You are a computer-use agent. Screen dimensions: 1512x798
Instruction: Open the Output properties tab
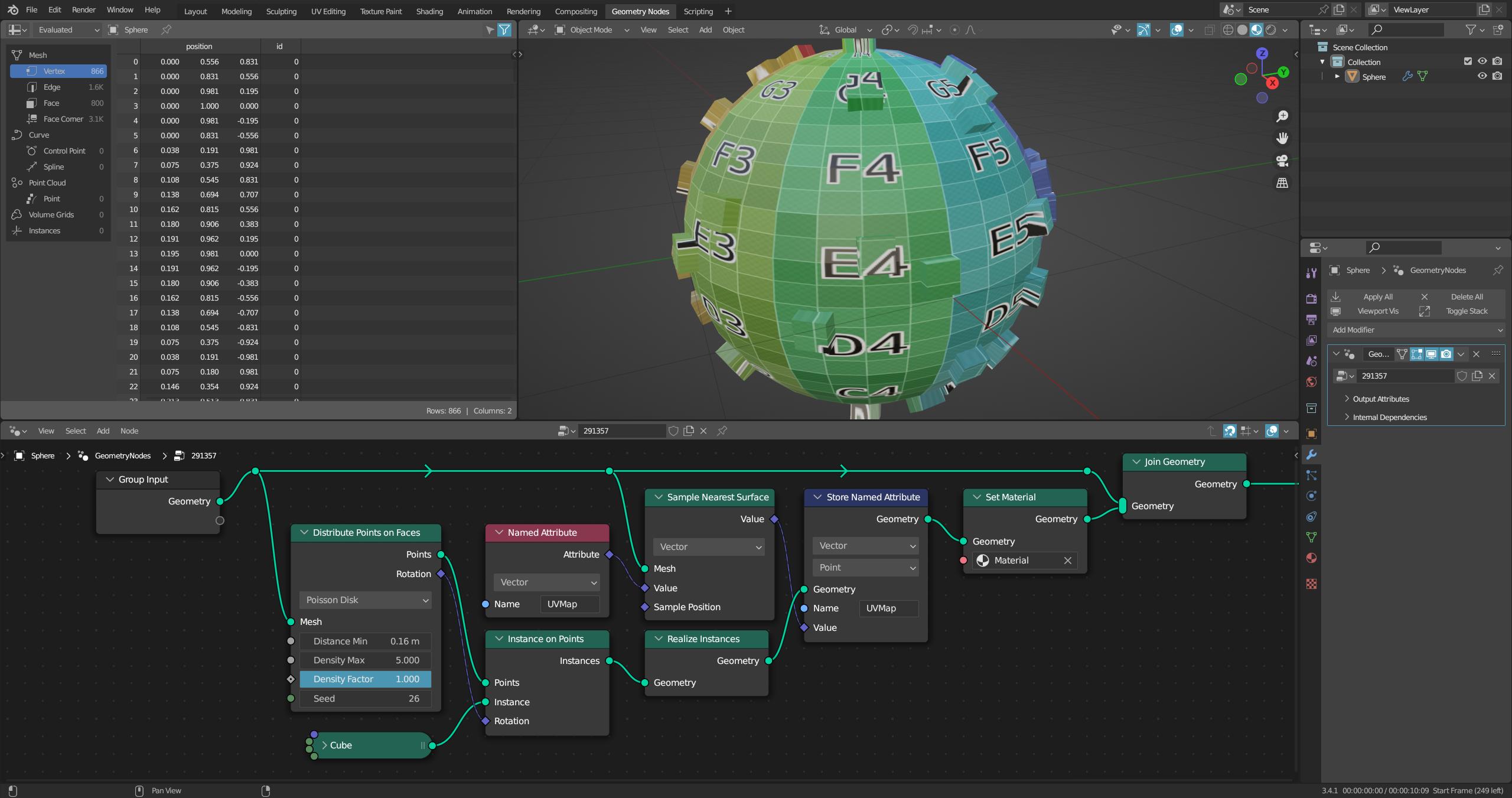(x=1311, y=320)
